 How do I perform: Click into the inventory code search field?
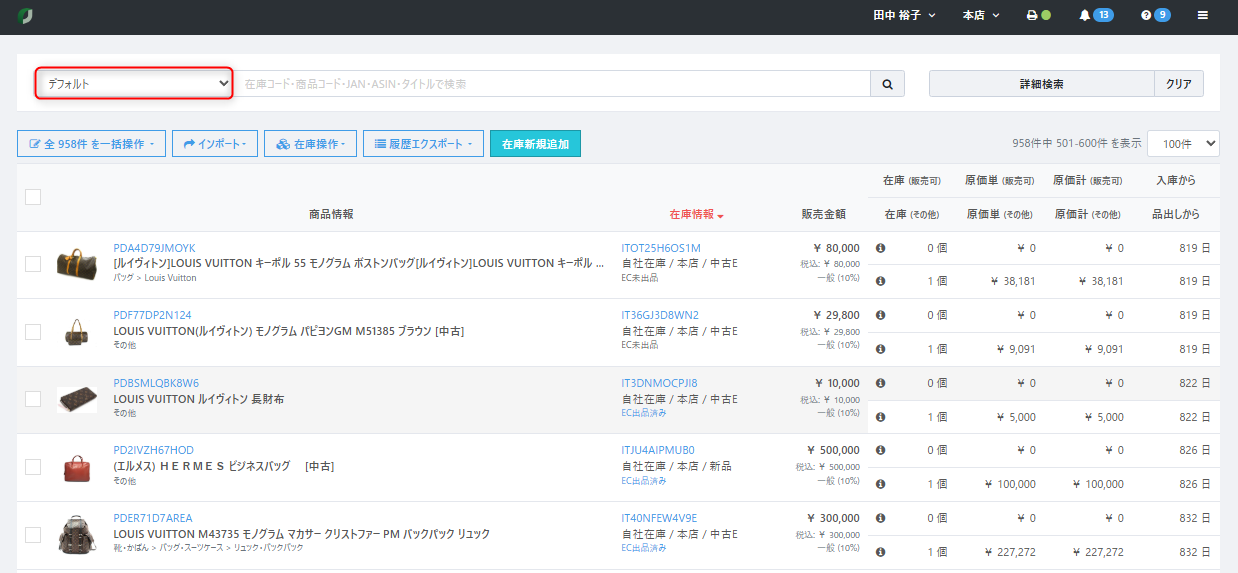pos(551,84)
